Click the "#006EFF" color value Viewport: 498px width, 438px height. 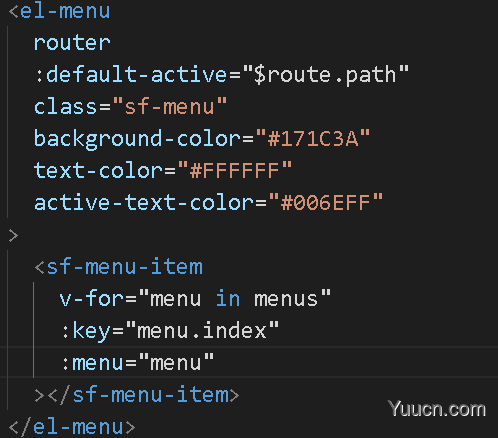(326, 203)
